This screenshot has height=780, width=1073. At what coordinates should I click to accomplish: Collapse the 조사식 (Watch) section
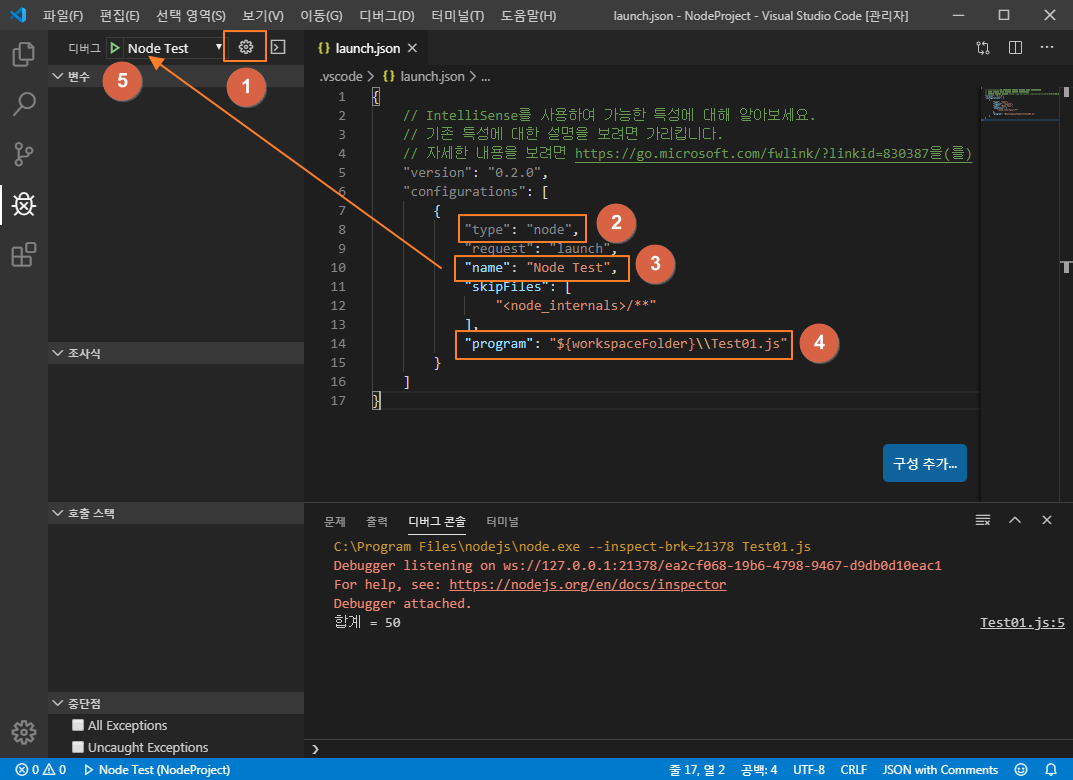(176, 353)
